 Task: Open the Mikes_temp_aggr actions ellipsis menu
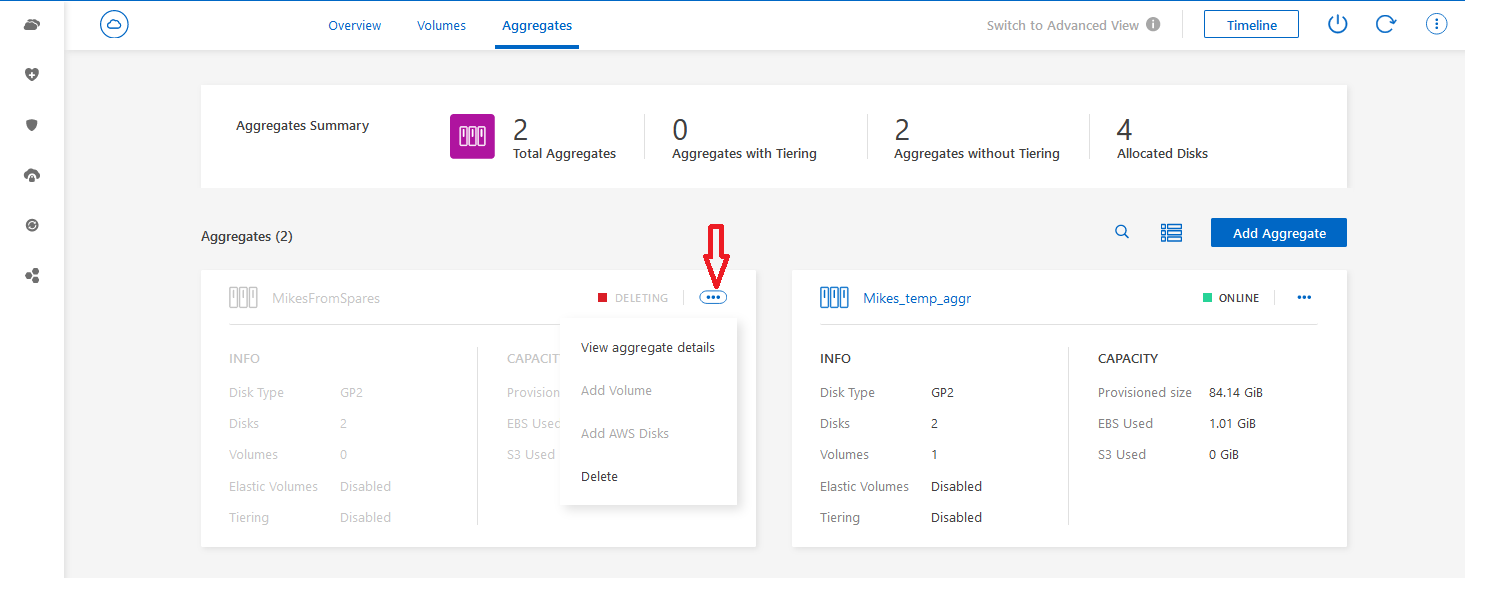click(1304, 297)
